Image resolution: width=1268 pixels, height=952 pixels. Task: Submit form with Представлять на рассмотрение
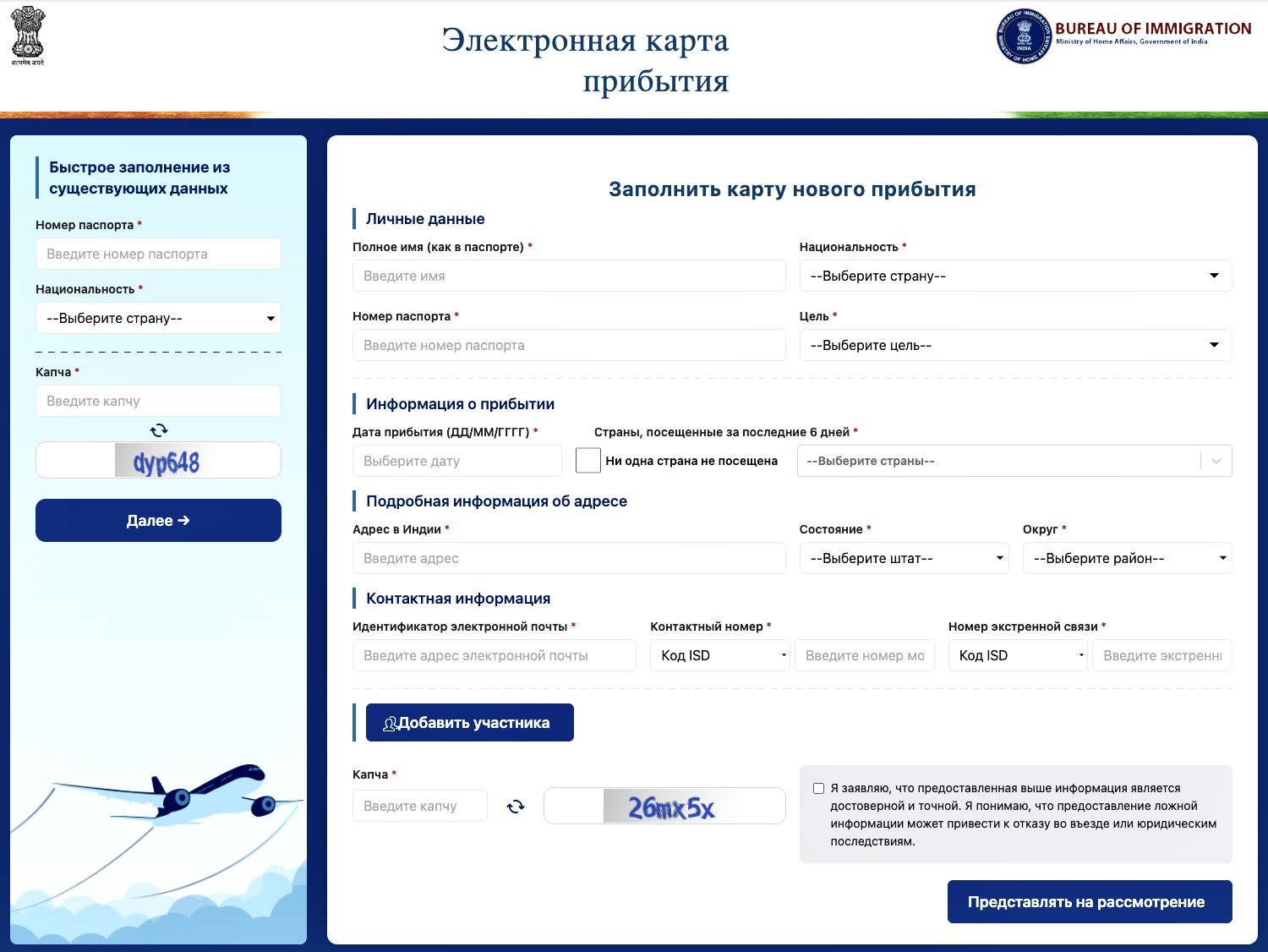[1089, 902]
